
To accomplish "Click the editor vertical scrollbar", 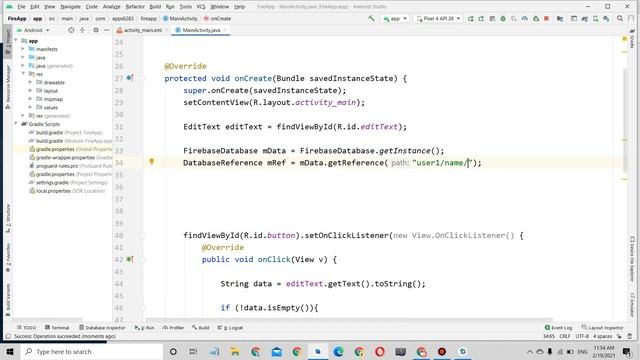I will [x=625, y=120].
